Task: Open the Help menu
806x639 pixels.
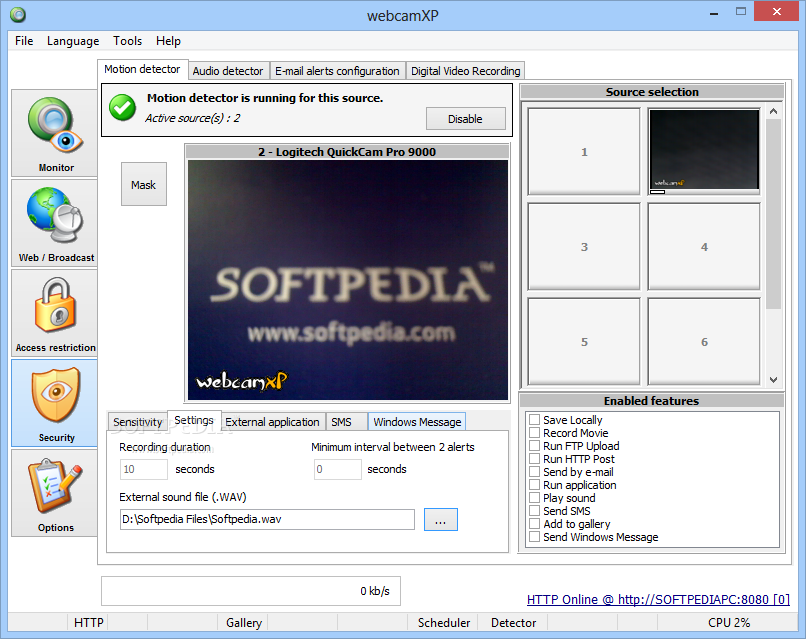Action: [168, 41]
